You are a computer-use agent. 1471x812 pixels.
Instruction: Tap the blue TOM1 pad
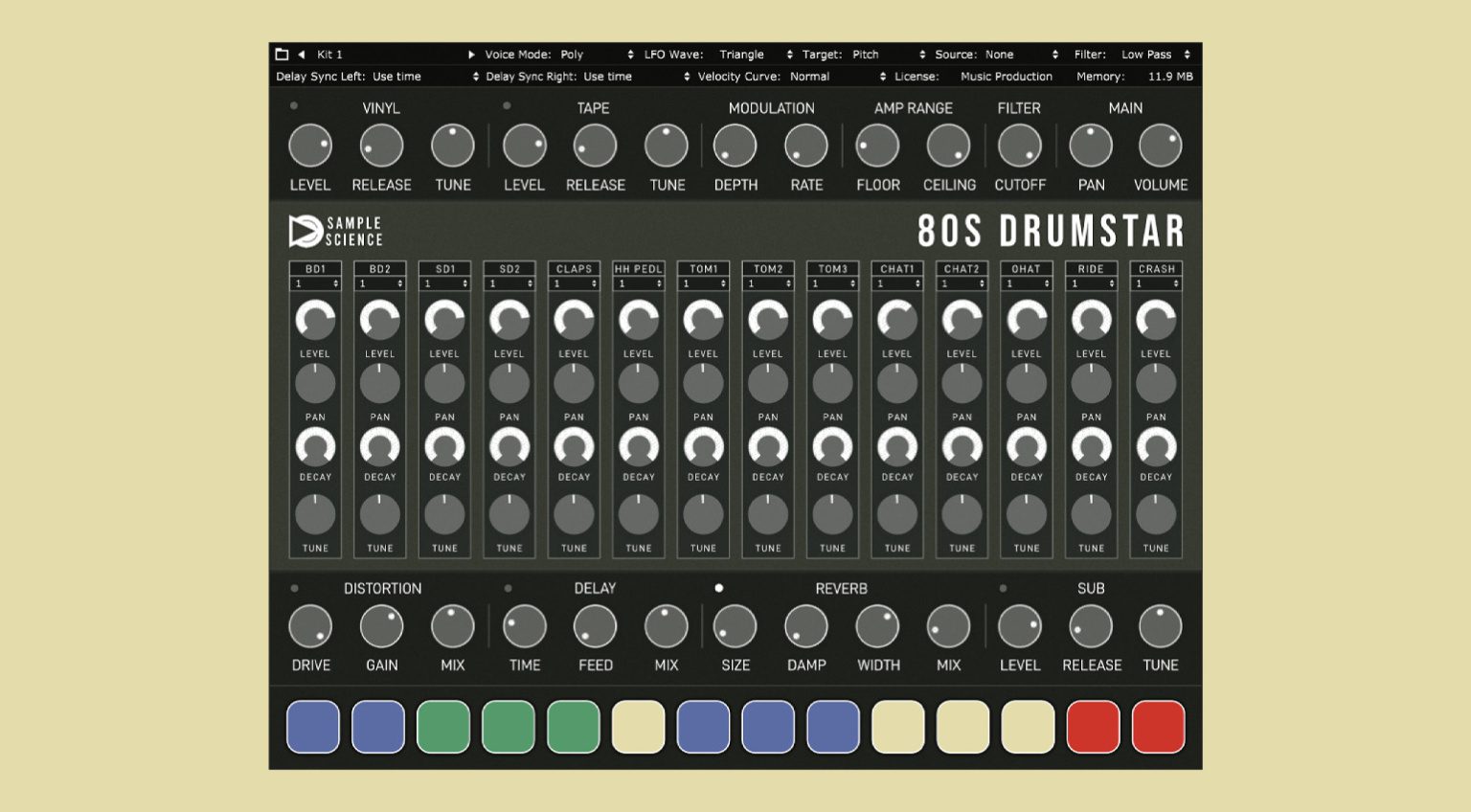click(703, 726)
